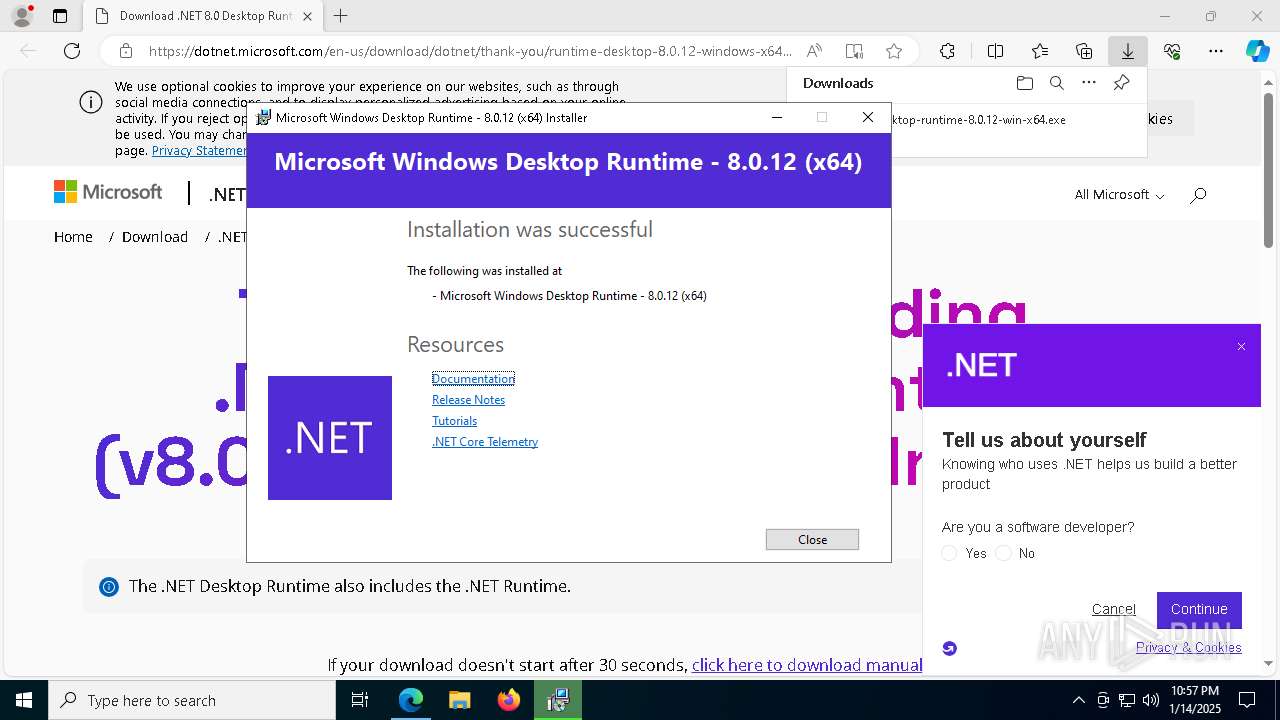Open the Favorites list

1040,51
